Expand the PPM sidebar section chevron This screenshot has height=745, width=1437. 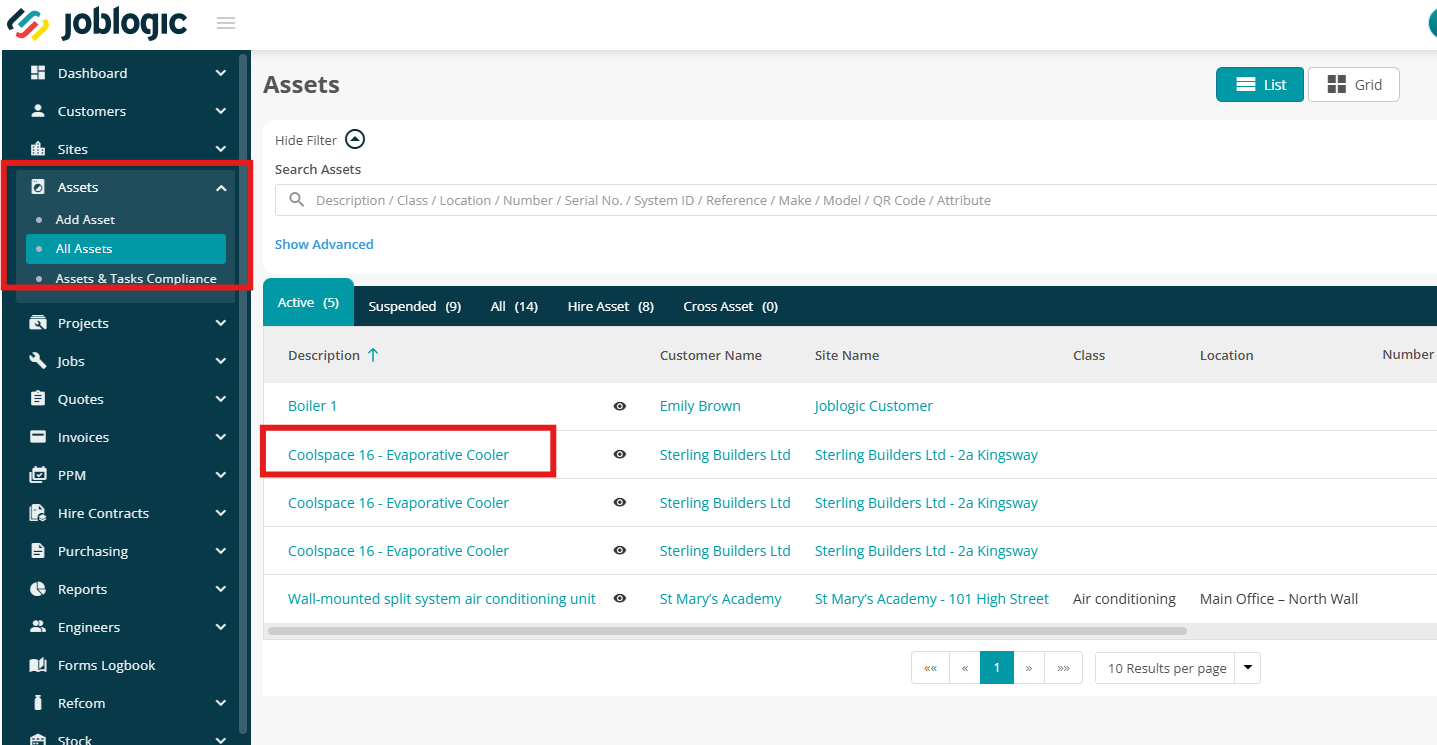pos(221,475)
